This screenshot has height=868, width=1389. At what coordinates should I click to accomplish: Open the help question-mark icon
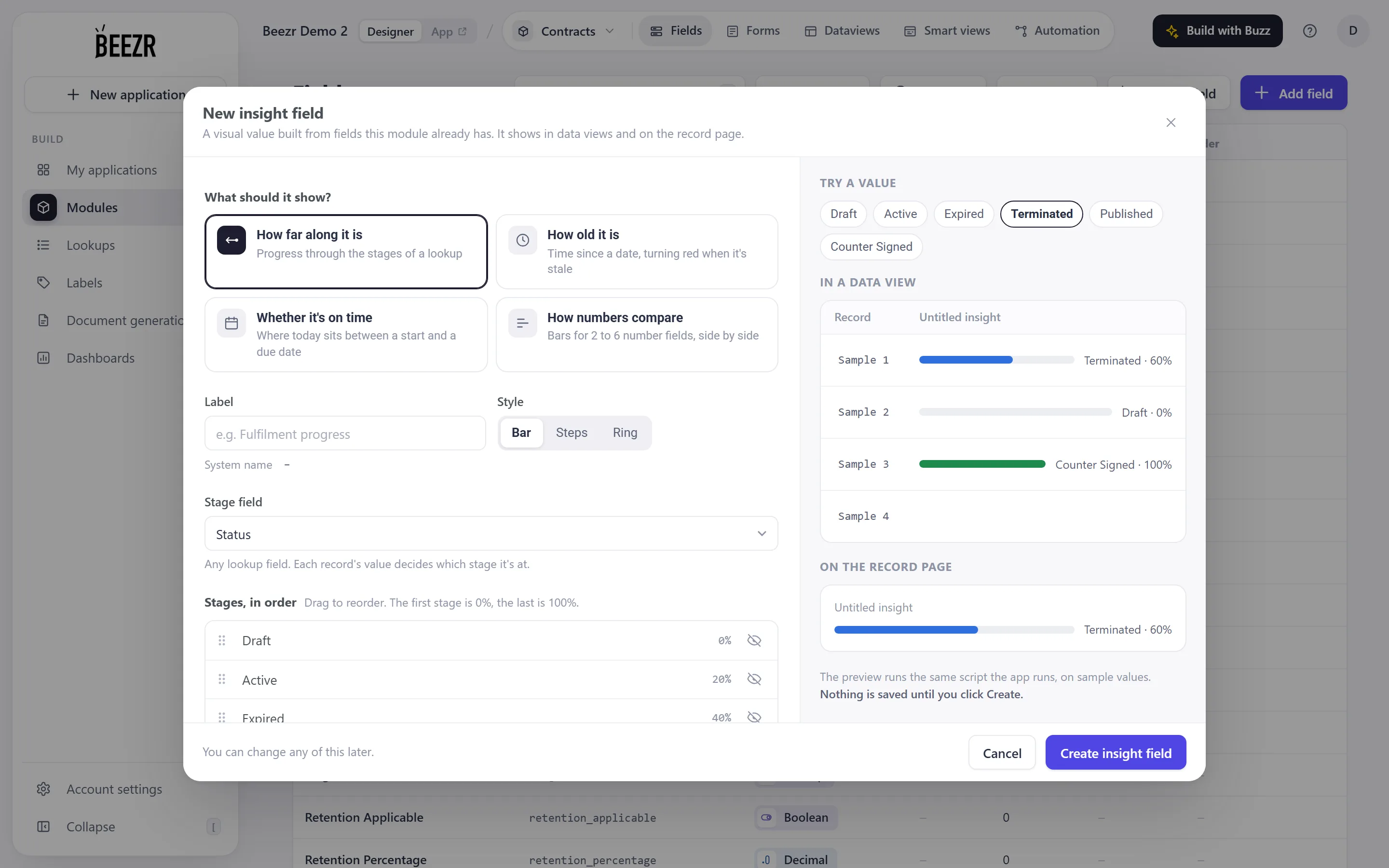point(1309,31)
